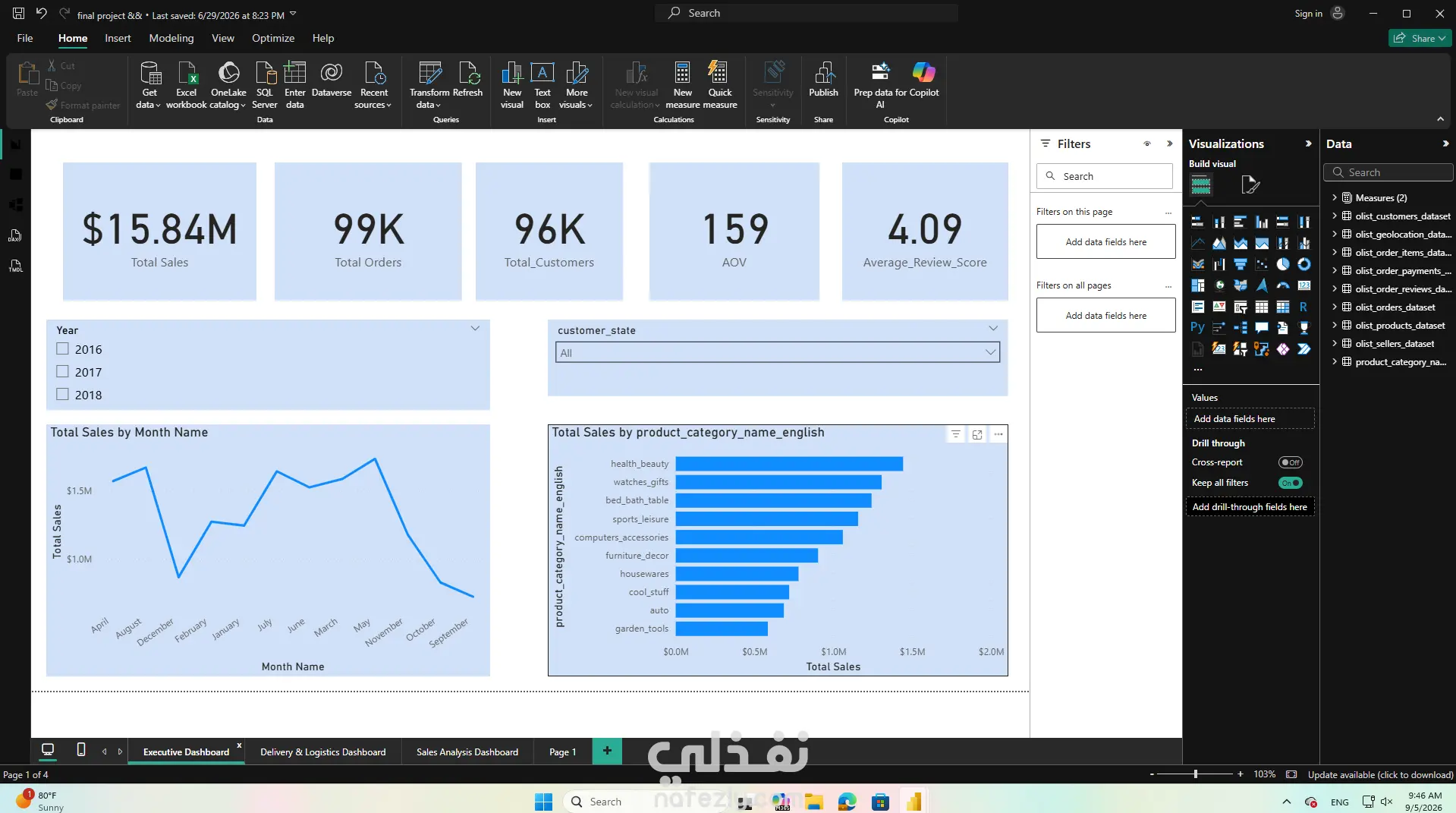
Task: Switch to Sales Analysis Dashboard page
Action: 467,752
